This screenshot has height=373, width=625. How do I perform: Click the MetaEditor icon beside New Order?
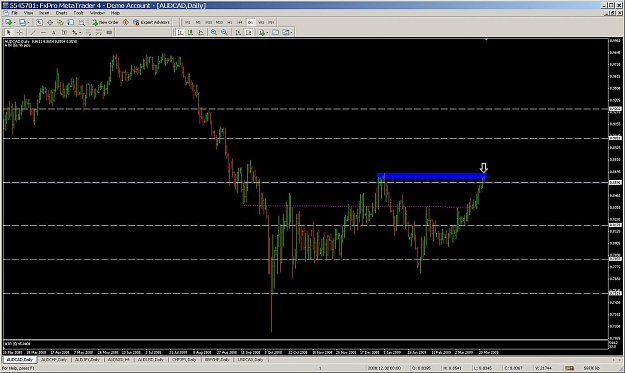[x=126, y=22]
